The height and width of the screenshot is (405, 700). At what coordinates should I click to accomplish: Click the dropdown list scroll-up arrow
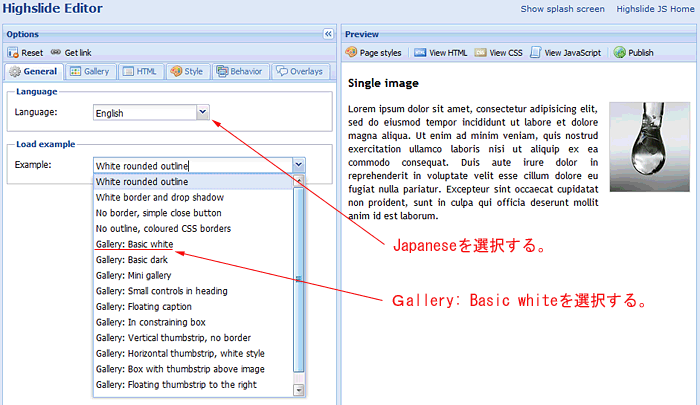(x=299, y=180)
